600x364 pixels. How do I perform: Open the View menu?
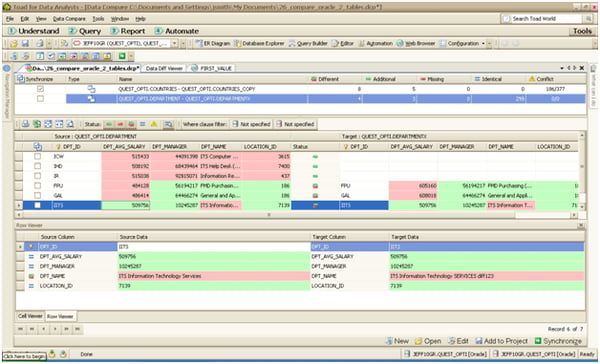41,19
